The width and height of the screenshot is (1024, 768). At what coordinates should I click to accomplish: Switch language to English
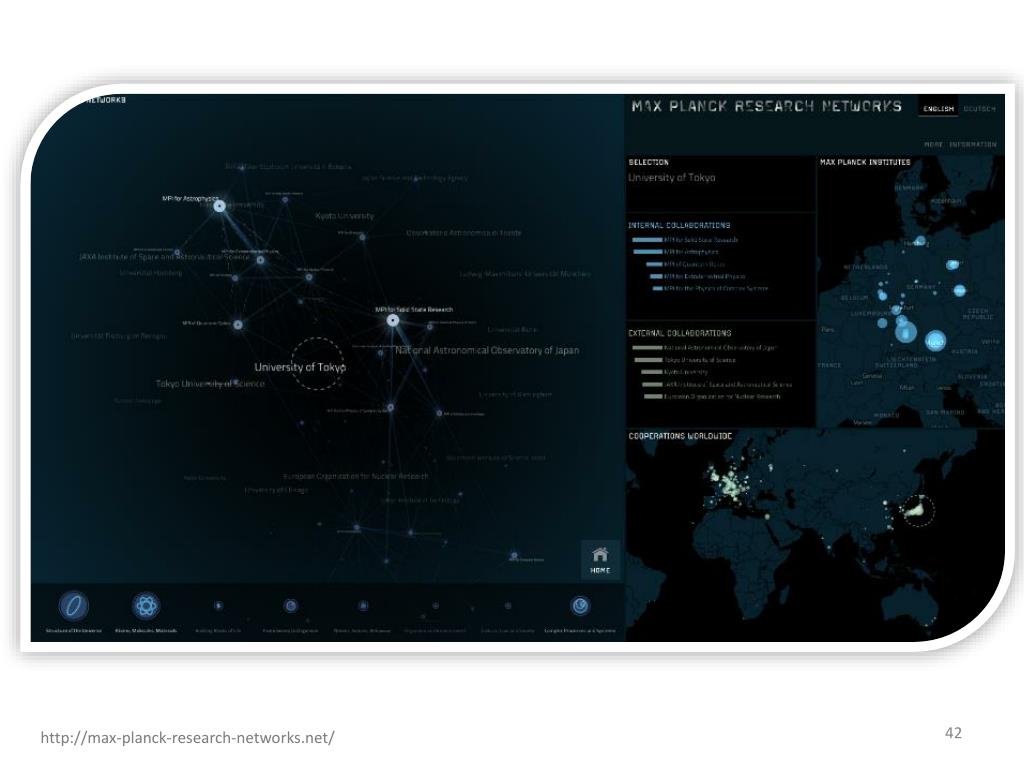pos(938,108)
